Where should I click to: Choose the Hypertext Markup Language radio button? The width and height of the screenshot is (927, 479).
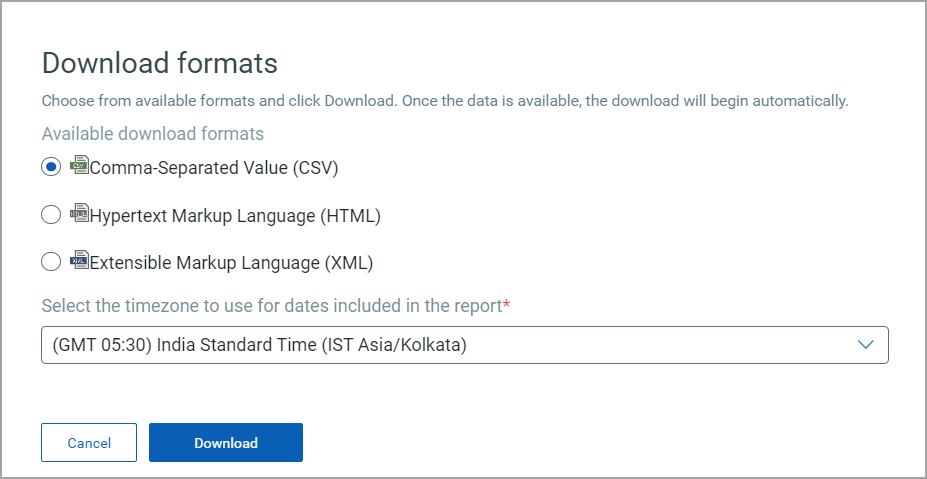click(x=51, y=215)
